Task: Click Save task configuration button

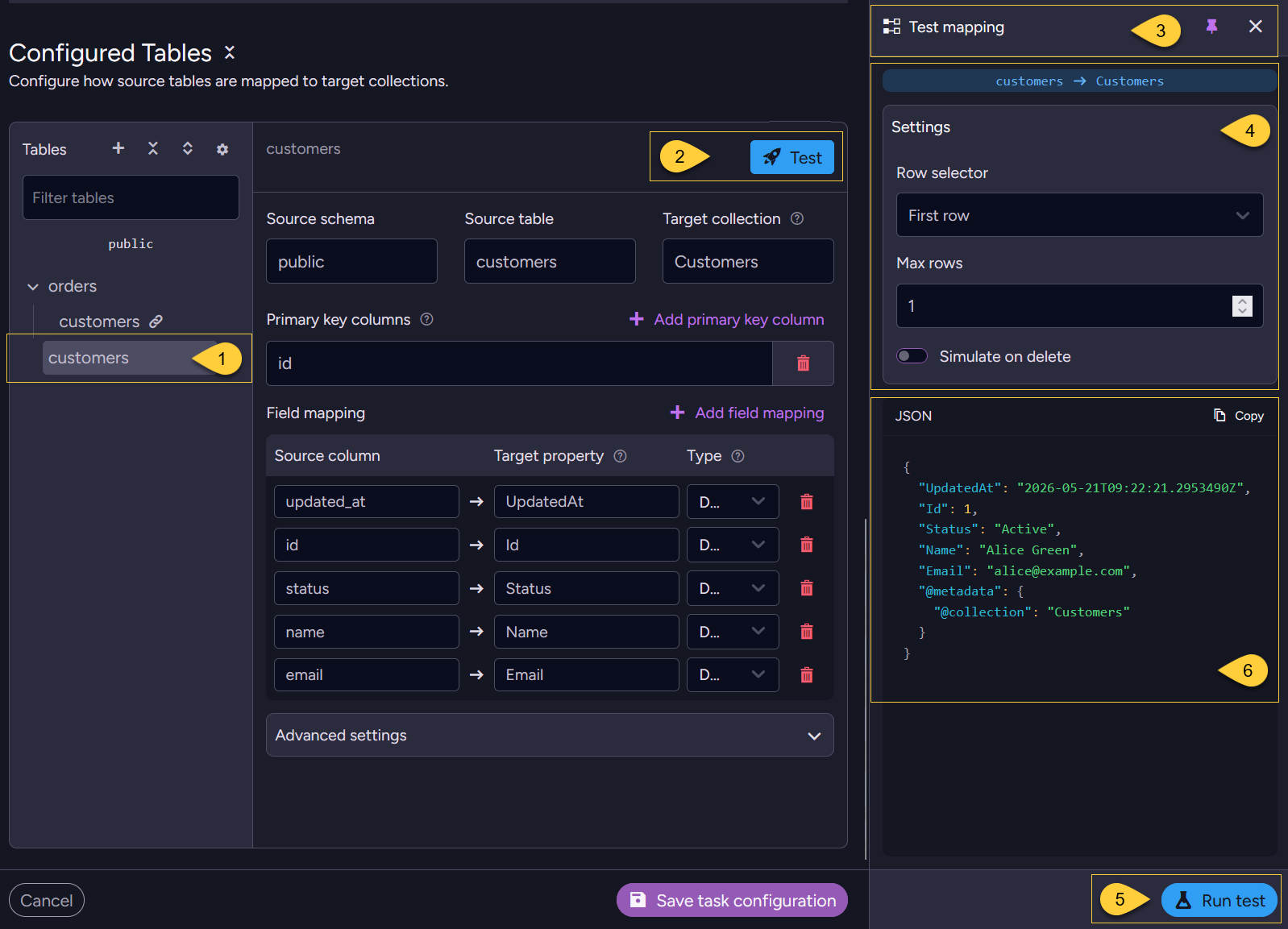Action: click(x=732, y=900)
